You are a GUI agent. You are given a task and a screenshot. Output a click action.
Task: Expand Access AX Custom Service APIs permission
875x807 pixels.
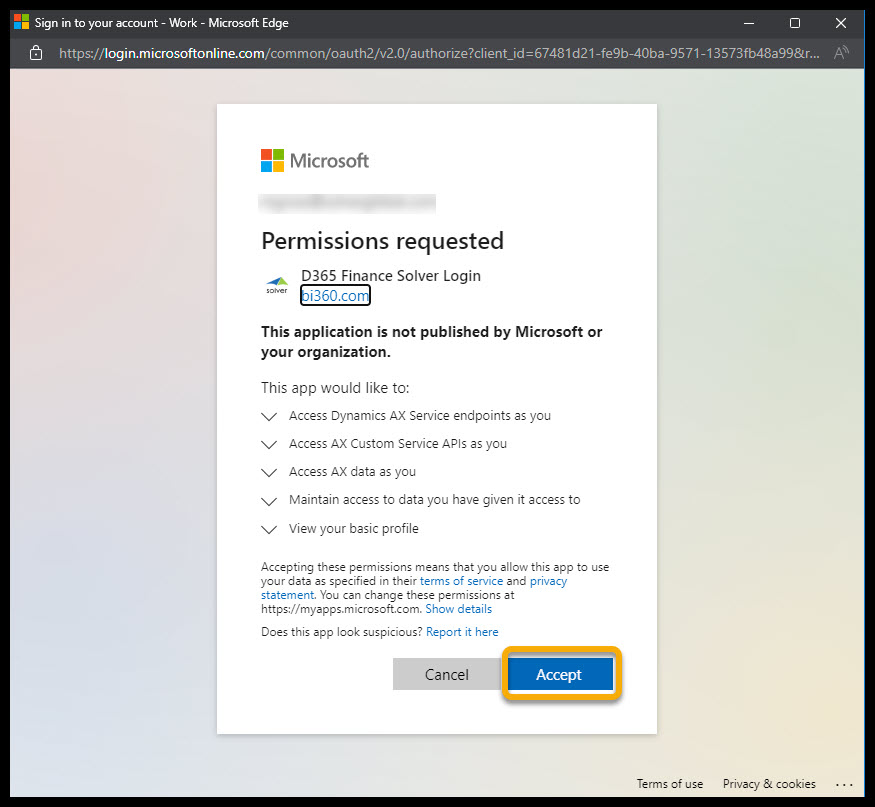[269, 444]
